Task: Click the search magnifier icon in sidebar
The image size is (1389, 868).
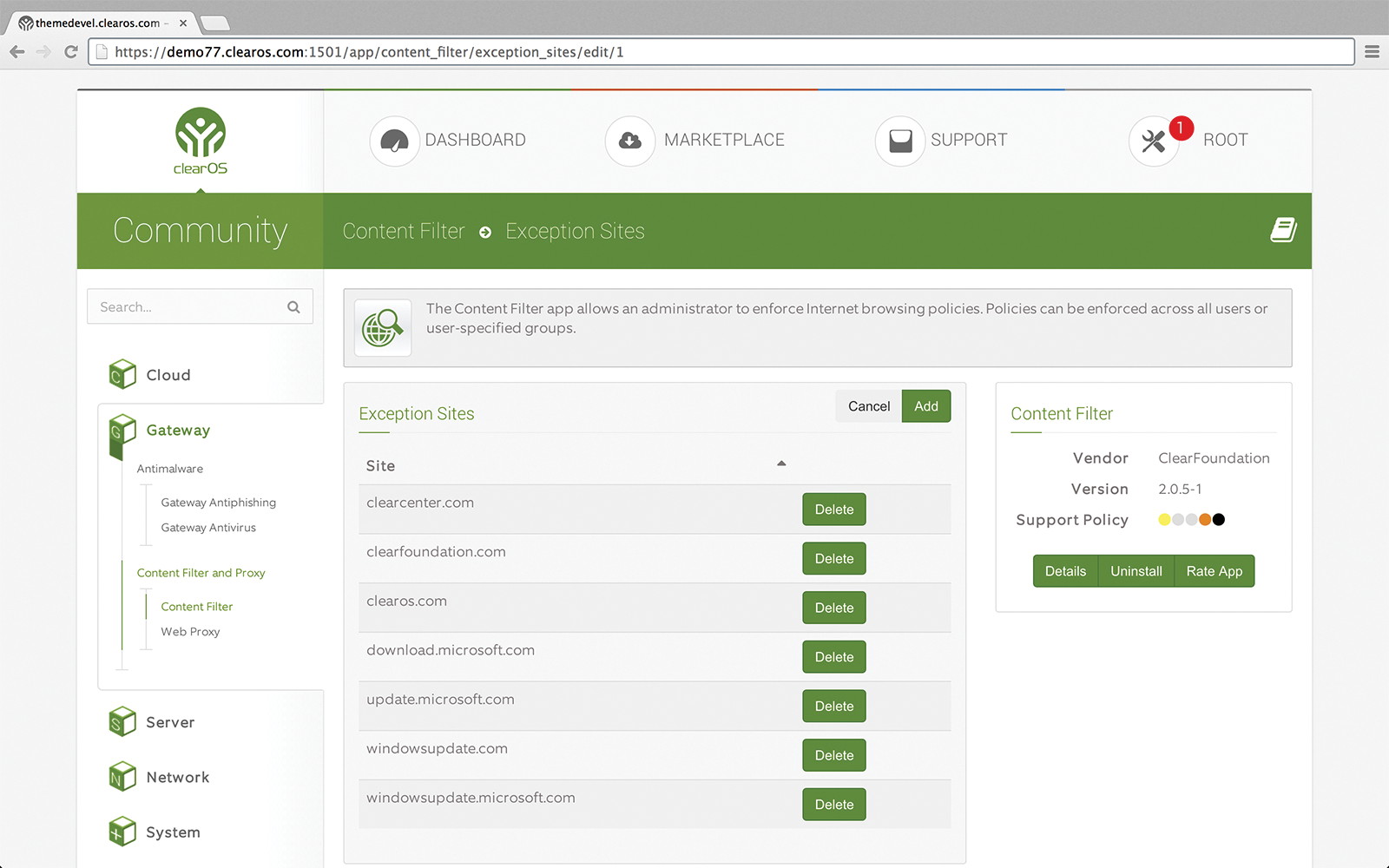Action: (x=293, y=307)
